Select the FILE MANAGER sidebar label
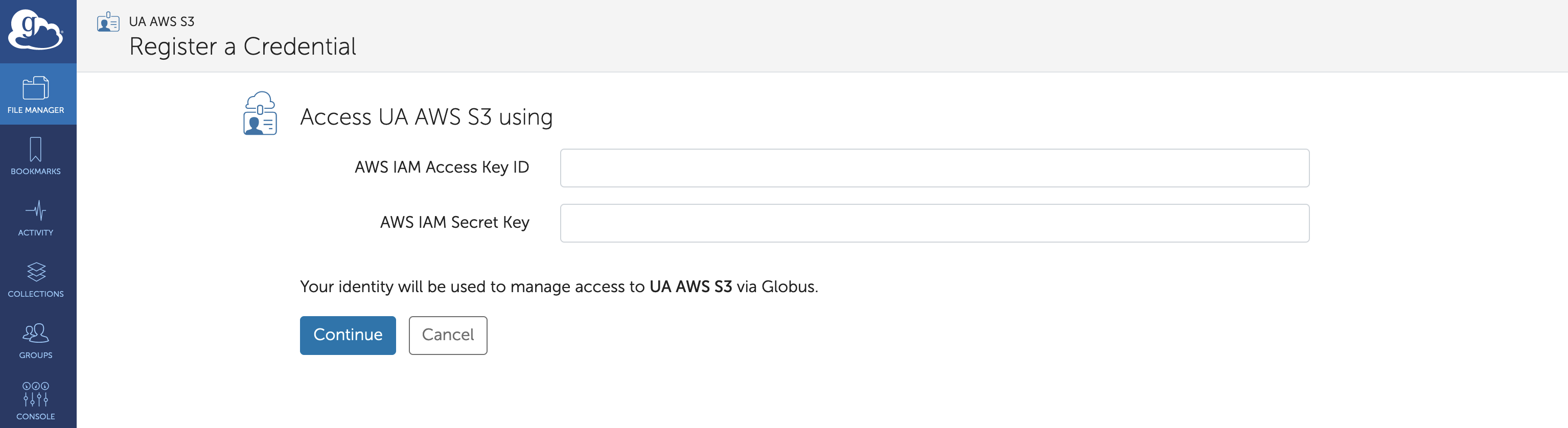 [x=35, y=110]
